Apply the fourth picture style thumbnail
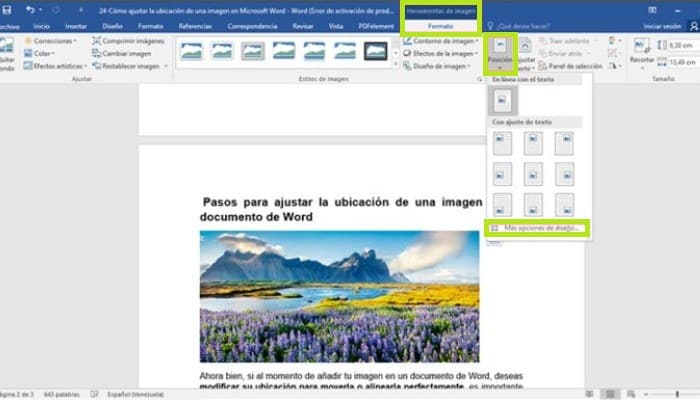The image size is (700, 400). (x=283, y=51)
